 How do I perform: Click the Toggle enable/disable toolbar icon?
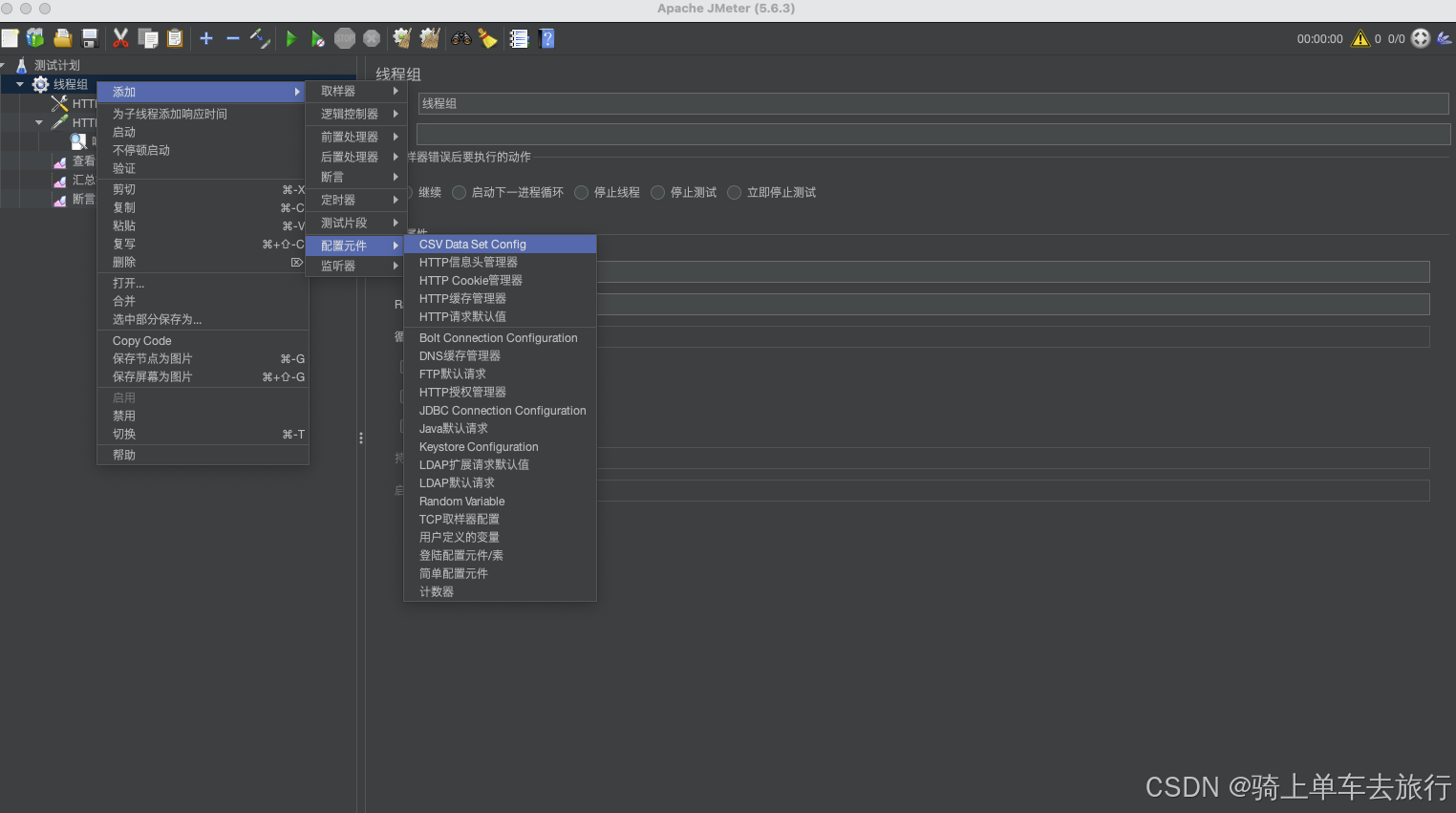260,38
